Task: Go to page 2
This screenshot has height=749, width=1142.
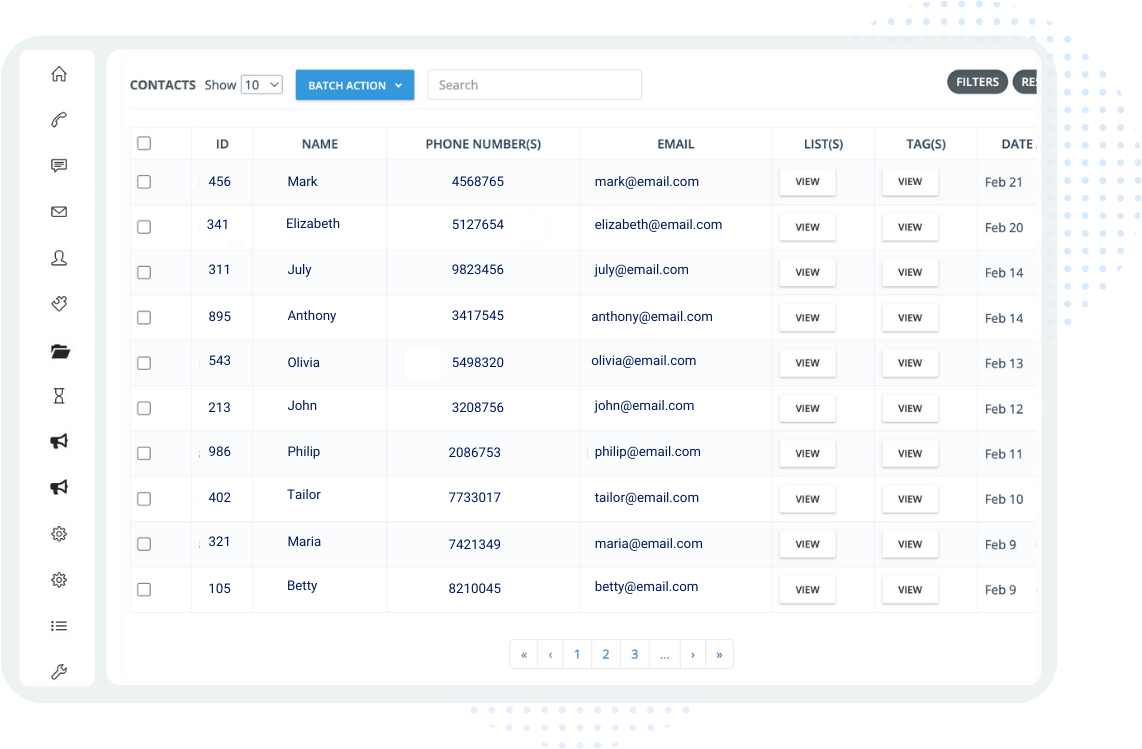Action: tap(606, 654)
